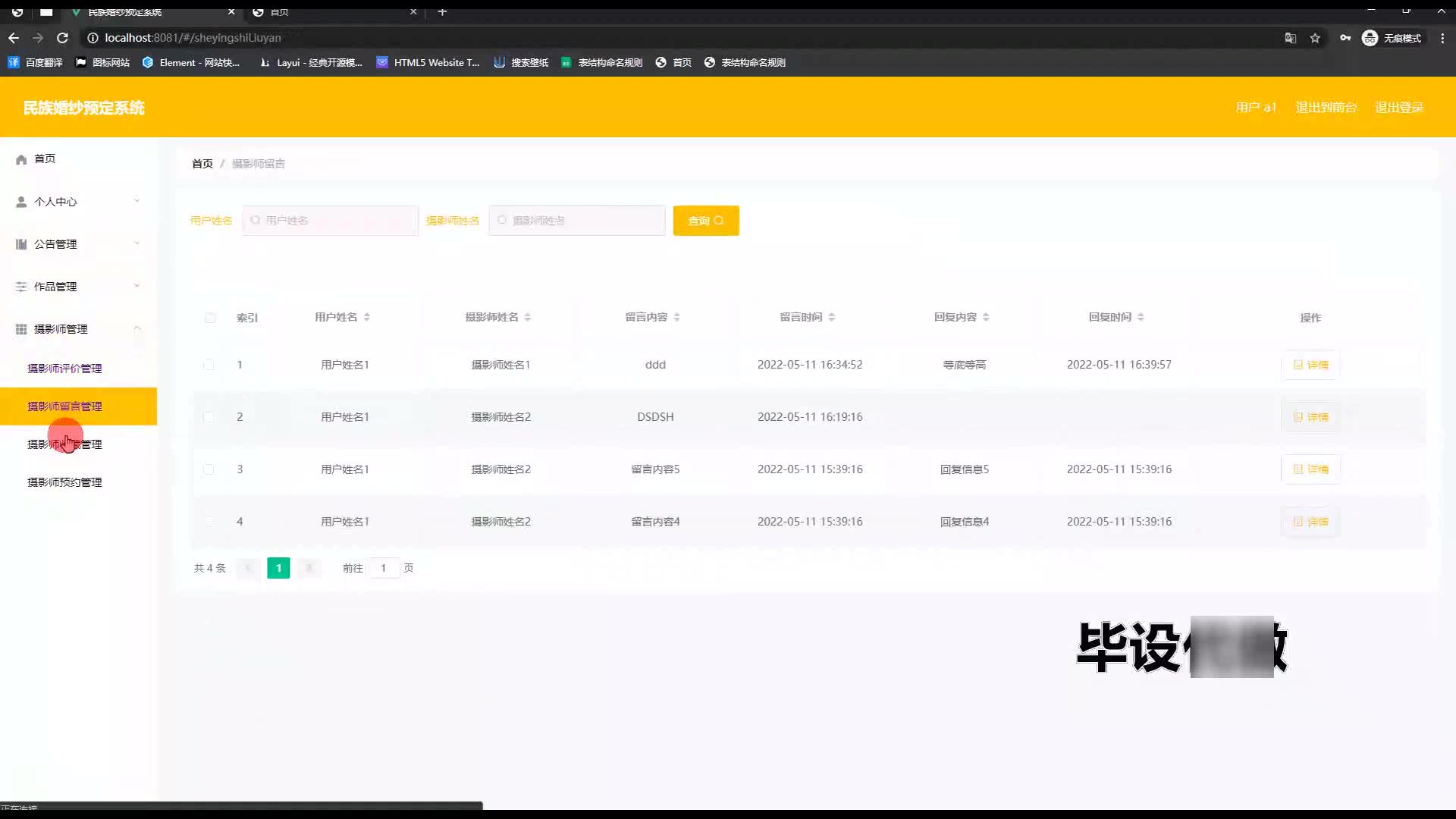Click 详情 button for the ddd message row
The height and width of the screenshot is (819, 1456).
(x=1310, y=365)
